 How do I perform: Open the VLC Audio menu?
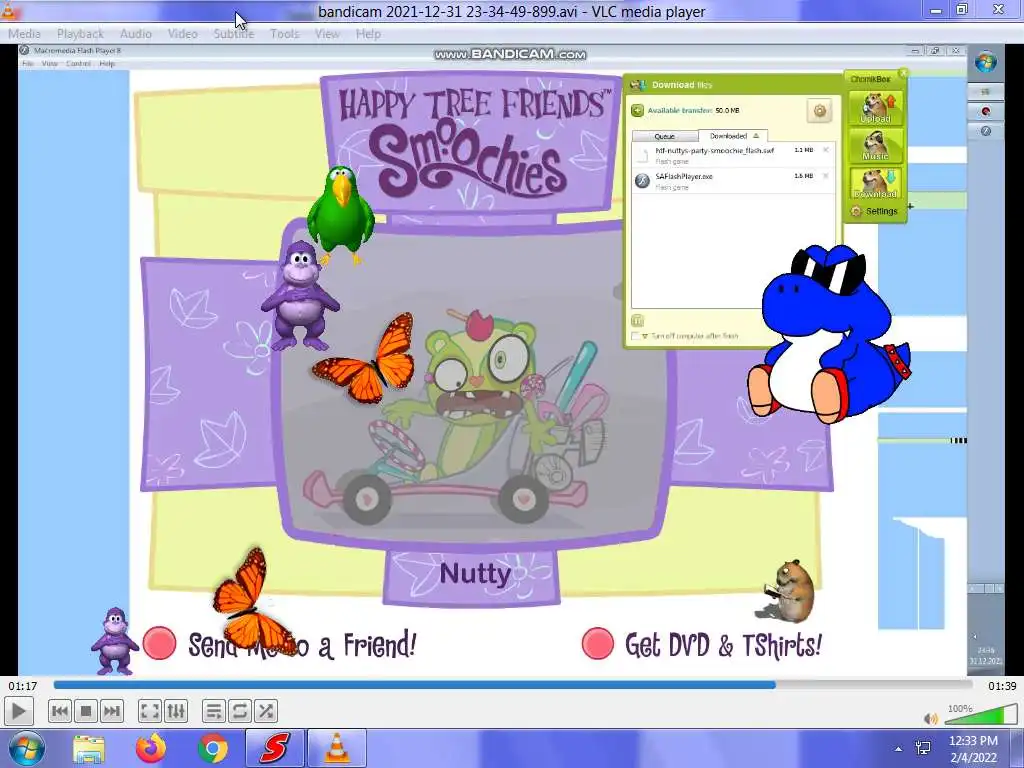tap(135, 33)
